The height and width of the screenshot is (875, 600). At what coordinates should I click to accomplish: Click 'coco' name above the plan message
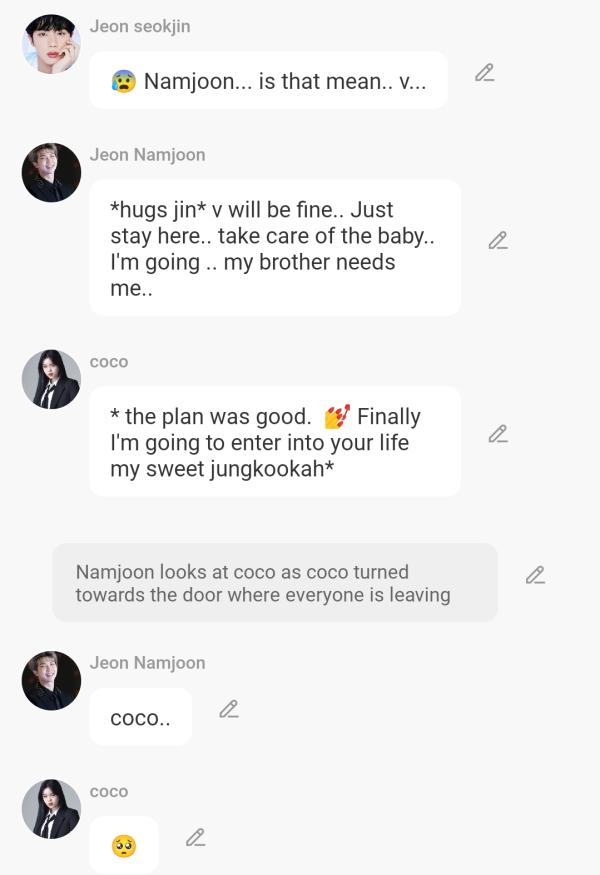[x=109, y=362]
